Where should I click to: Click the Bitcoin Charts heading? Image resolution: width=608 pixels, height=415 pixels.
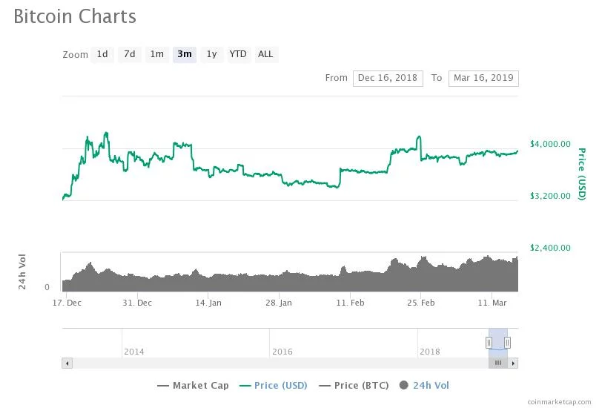click(x=75, y=17)
